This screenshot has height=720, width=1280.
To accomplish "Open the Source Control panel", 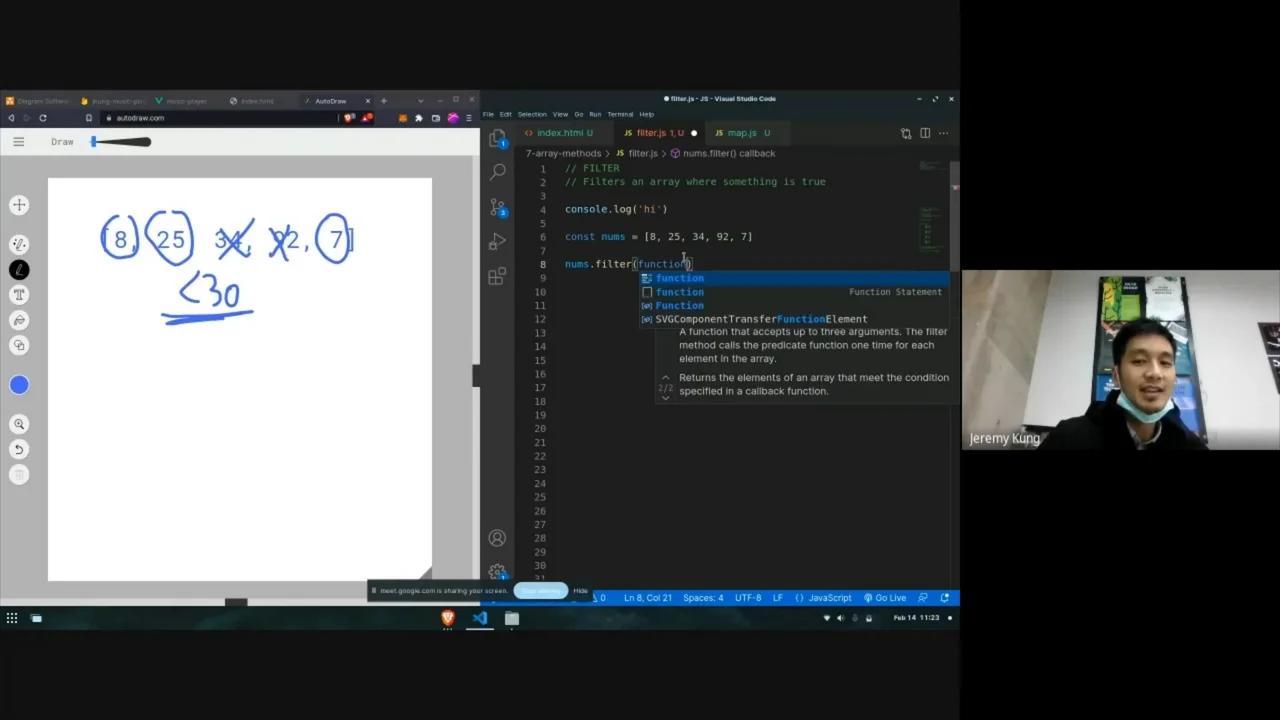I will click(497, 207).
